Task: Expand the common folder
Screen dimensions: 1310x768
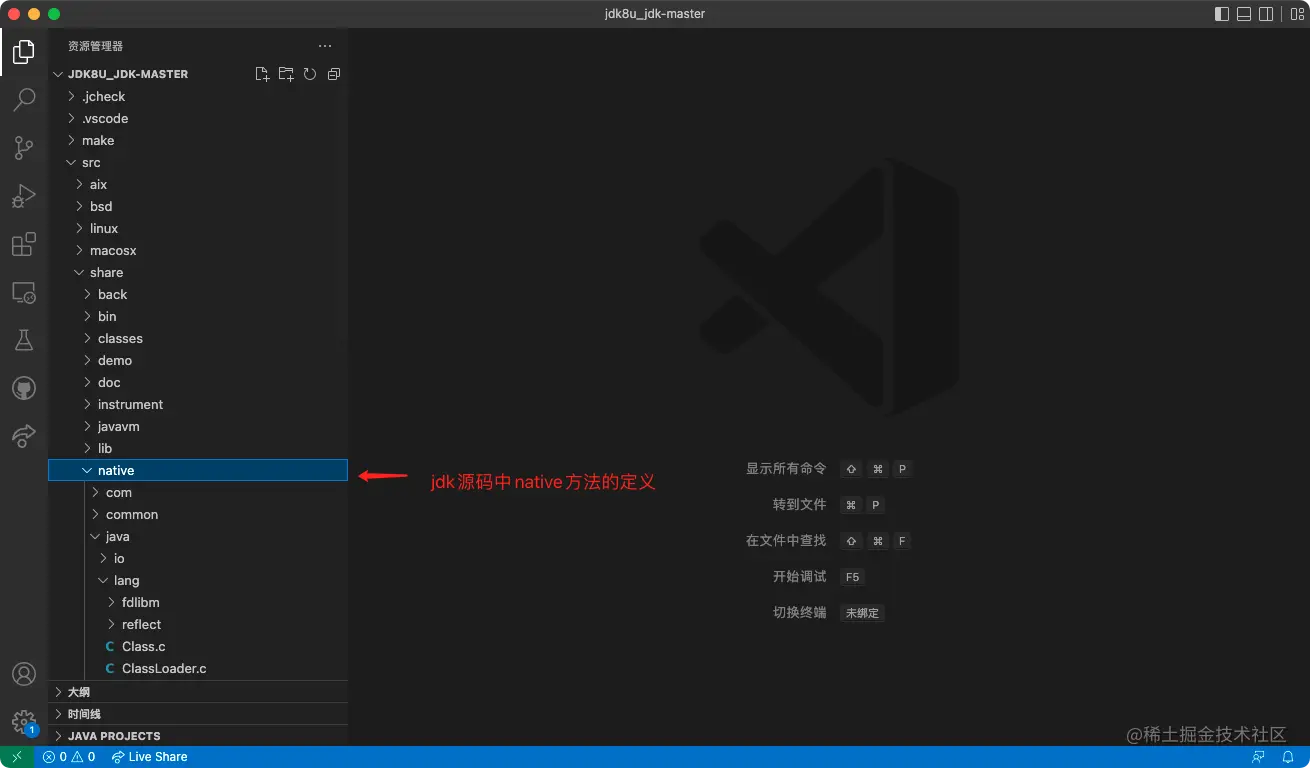Action: click(198, 514)
